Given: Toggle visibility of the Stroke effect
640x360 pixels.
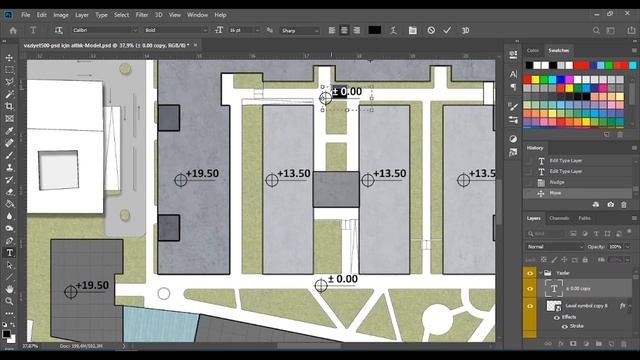Looking at the screenshot, I should click(x=564, y=326).
